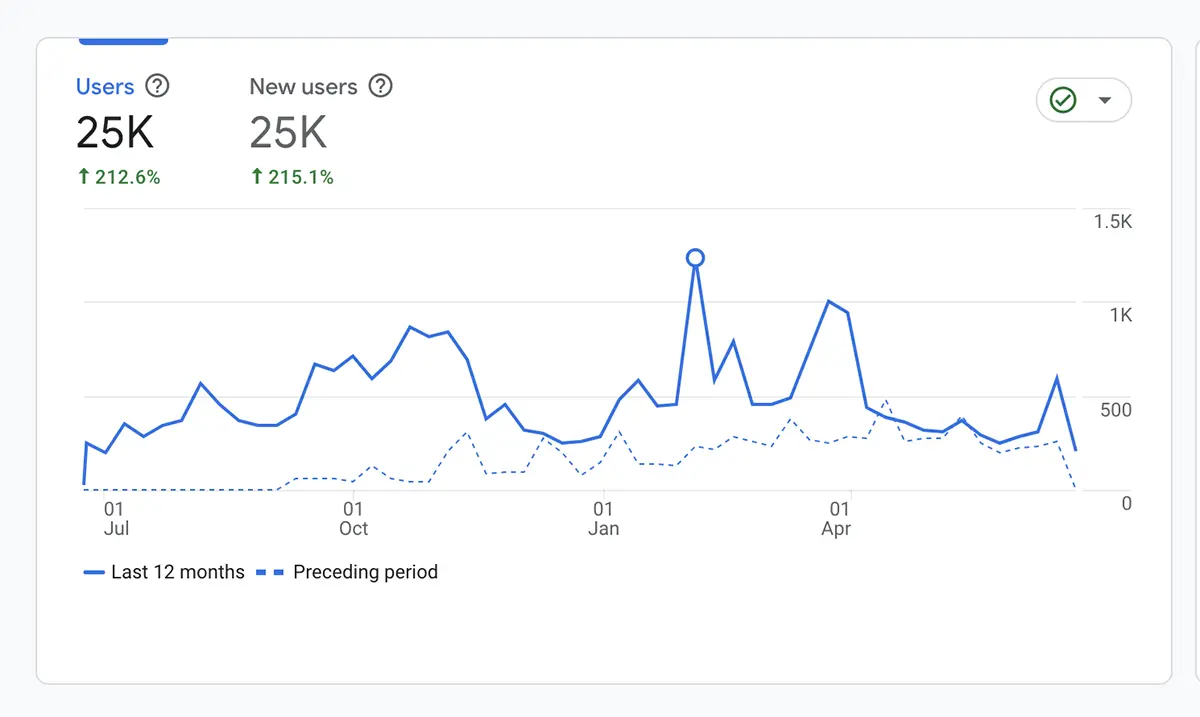Click the solid line legend marker

pos(94,572)
